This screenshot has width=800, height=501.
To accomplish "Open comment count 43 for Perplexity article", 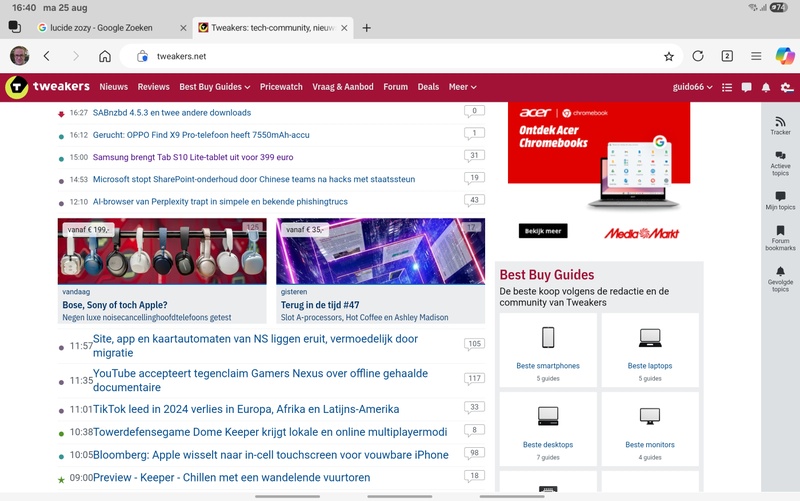I will pos(474,201).
